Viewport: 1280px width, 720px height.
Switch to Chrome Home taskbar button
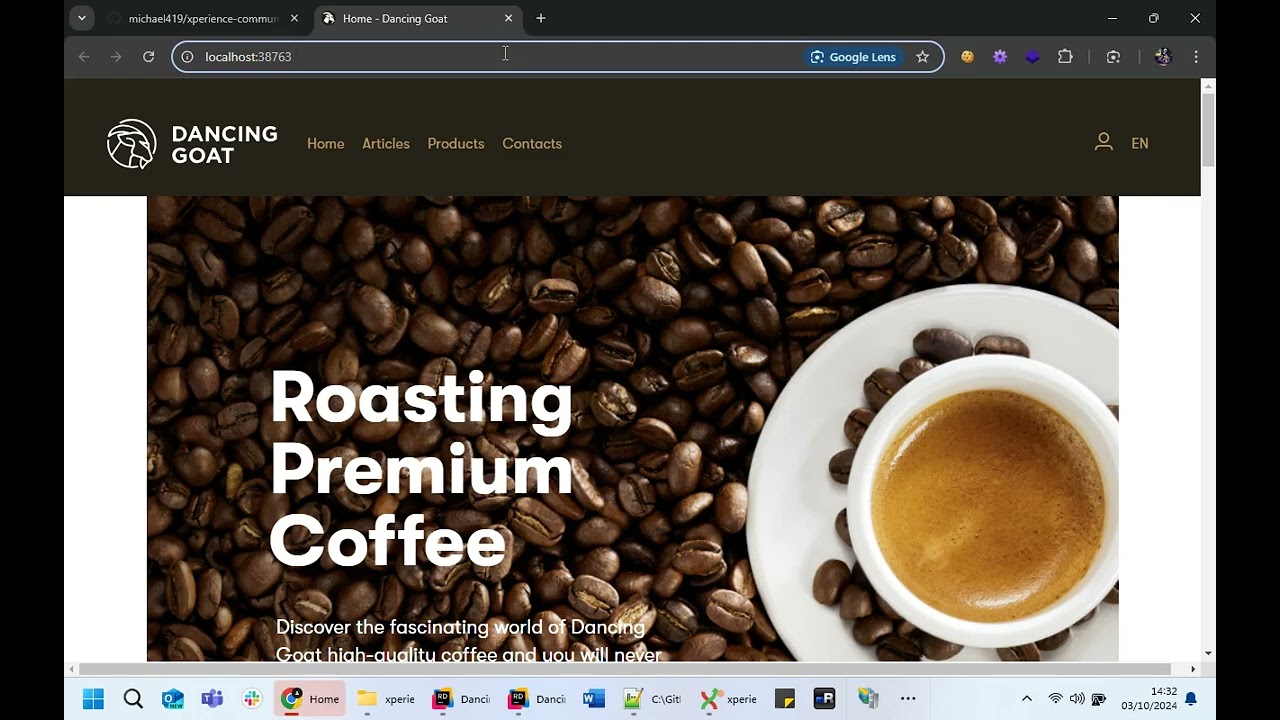point(310,699)
